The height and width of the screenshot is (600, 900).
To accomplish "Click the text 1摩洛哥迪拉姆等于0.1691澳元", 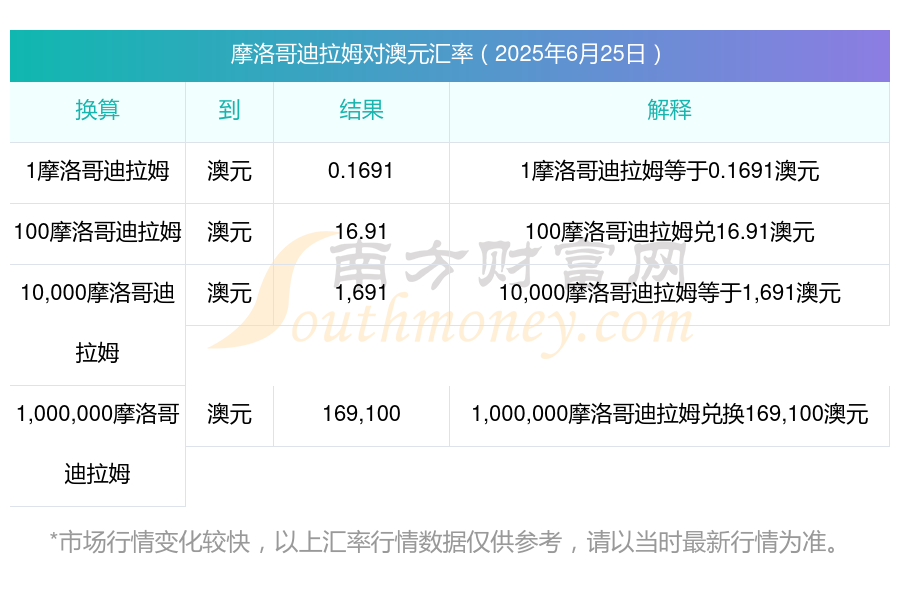I will [669, 171].
